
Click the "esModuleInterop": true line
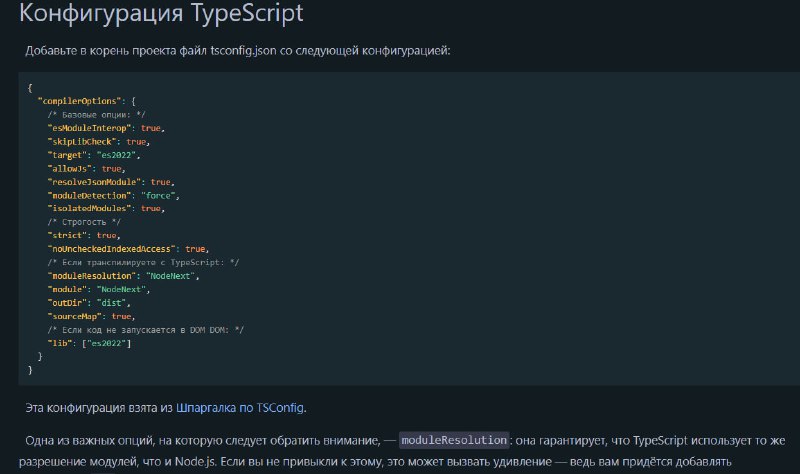(x=106, y=128)
